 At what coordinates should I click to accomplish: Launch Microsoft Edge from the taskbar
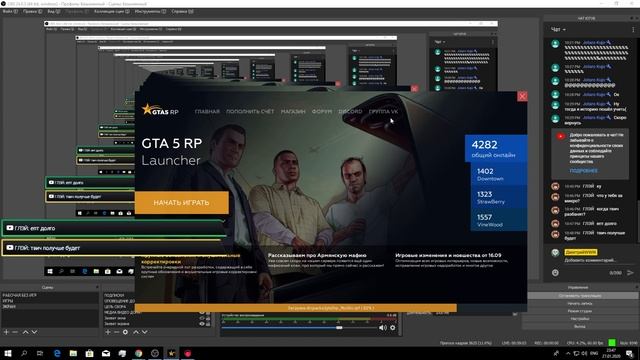[57, 353]
